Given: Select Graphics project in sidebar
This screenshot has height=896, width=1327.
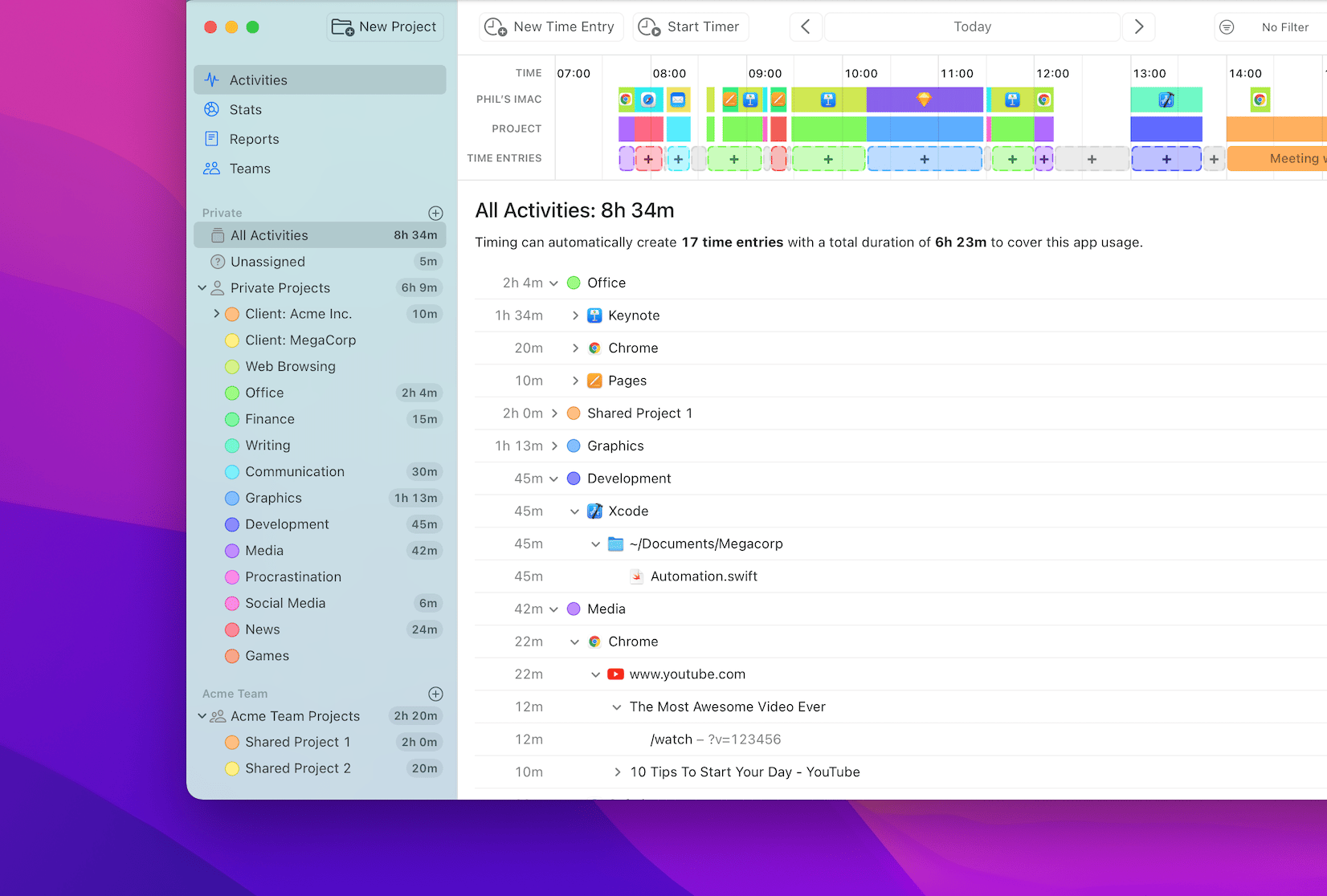Looking at the screenshot, I should (320, 498).
